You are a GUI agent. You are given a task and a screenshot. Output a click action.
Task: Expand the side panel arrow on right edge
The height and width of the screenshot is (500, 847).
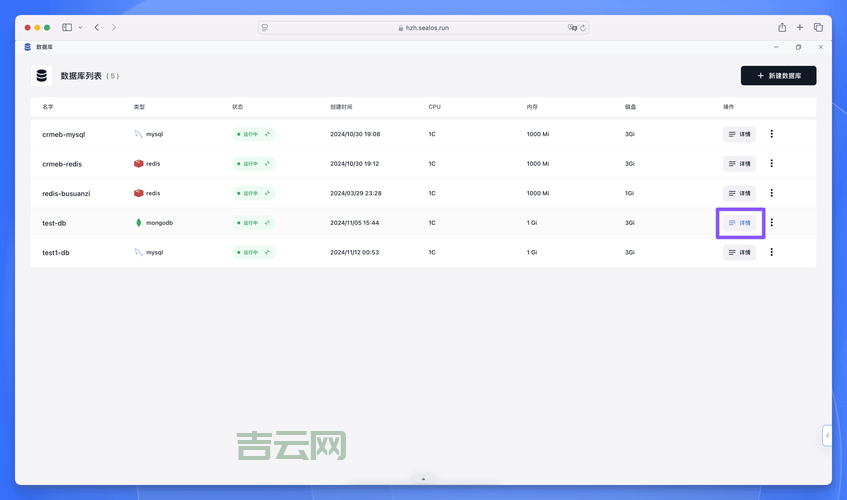point(827,435)
